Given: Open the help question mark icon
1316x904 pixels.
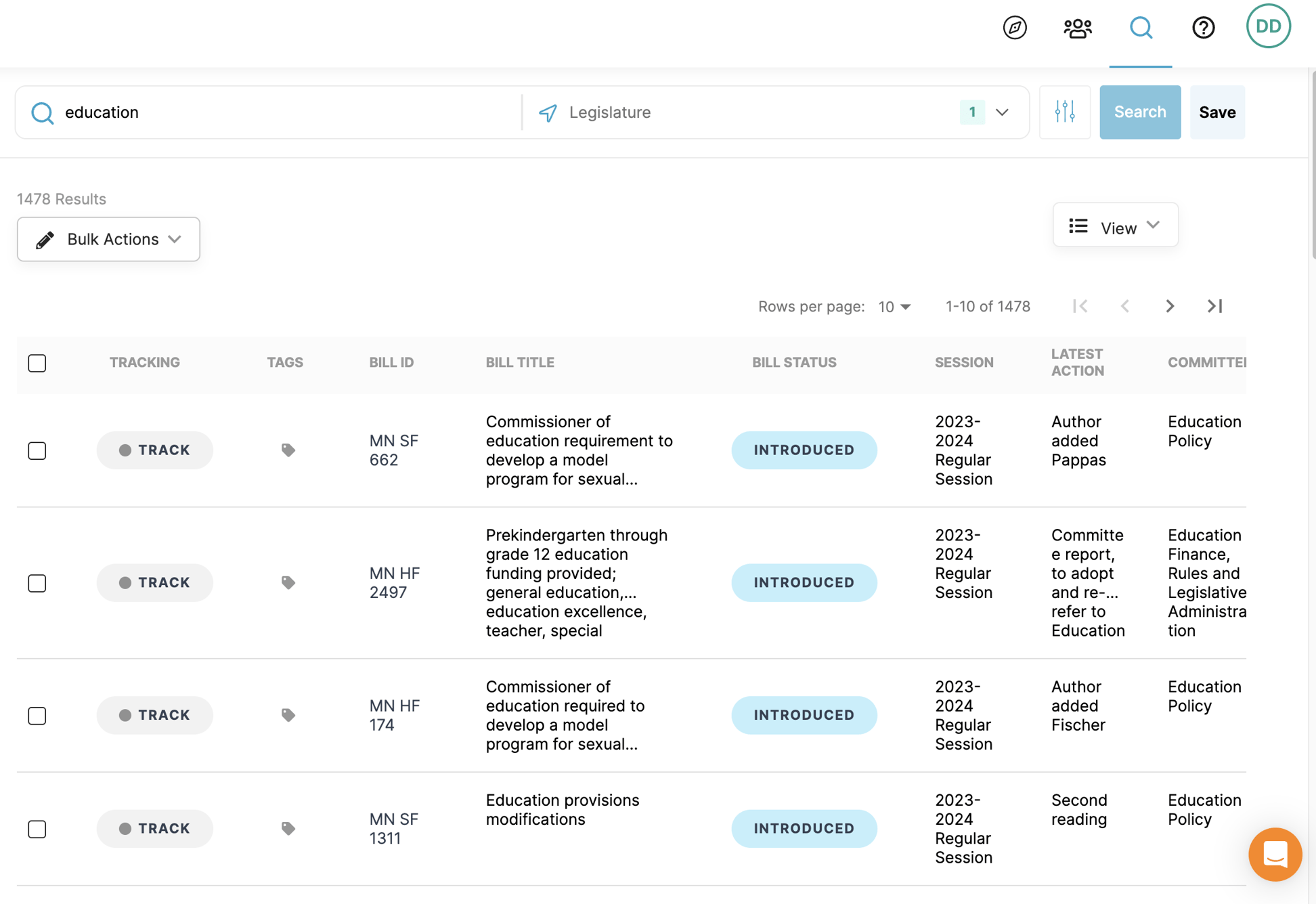Looking at the screenshot, I should point(1203,28).
